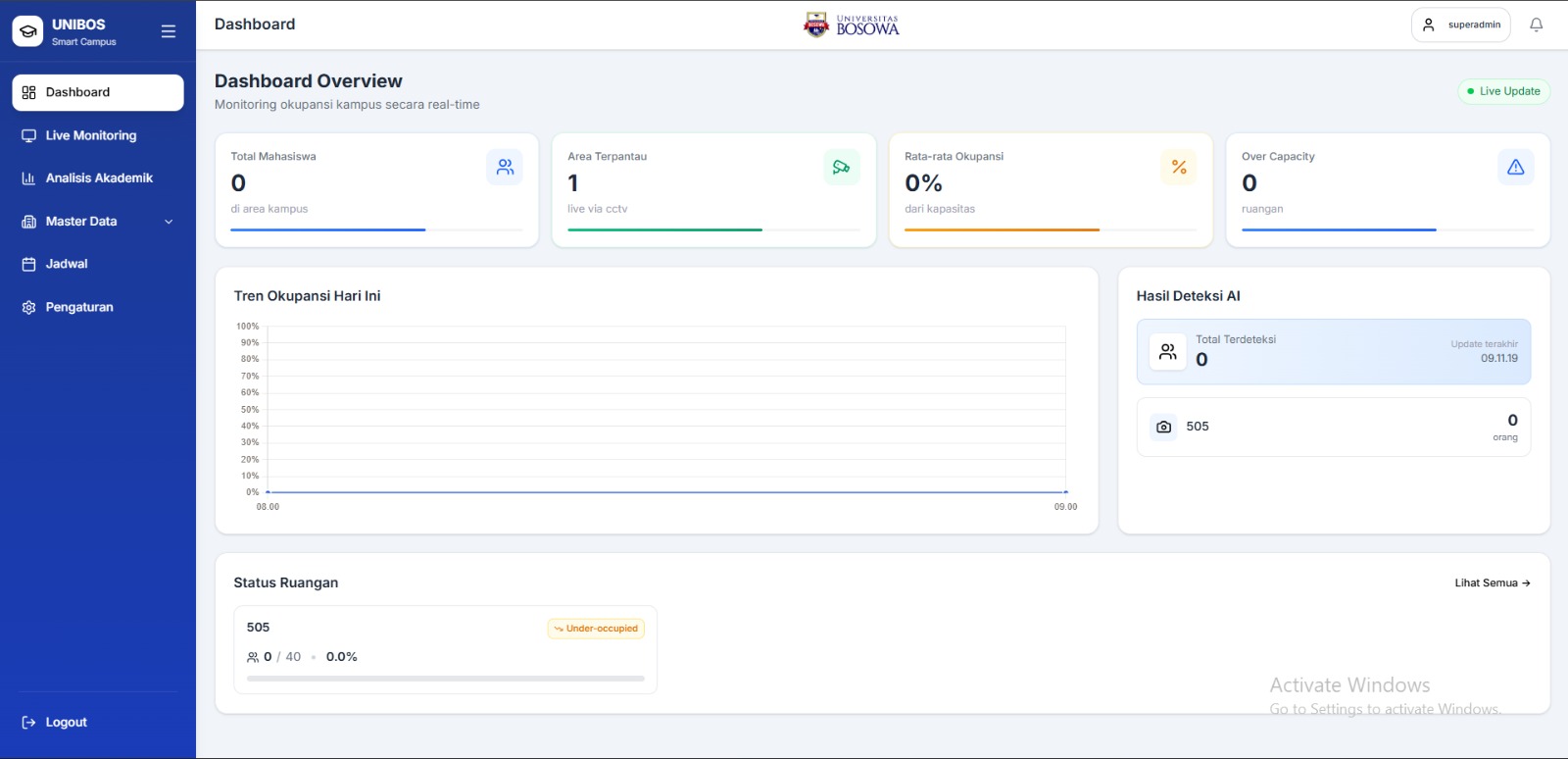
Task: Click the 09.11.19 update timestamp
Action: [1499, 358]
